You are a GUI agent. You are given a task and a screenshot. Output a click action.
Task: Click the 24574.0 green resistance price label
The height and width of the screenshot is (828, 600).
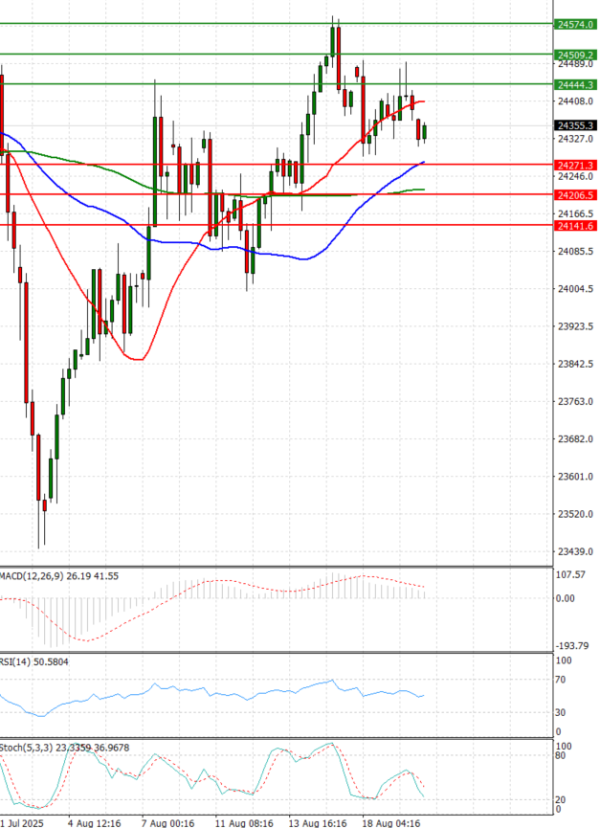coord(575,23)
